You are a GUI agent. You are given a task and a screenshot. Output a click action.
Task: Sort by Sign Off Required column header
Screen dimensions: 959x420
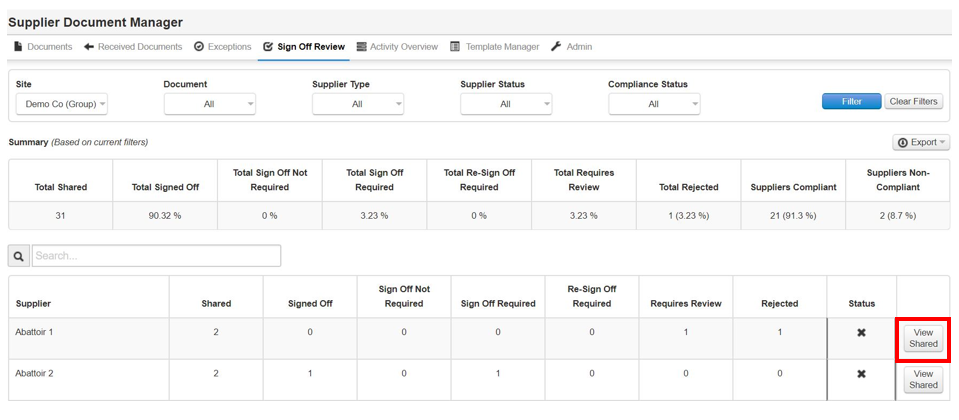tap(498, 303)
